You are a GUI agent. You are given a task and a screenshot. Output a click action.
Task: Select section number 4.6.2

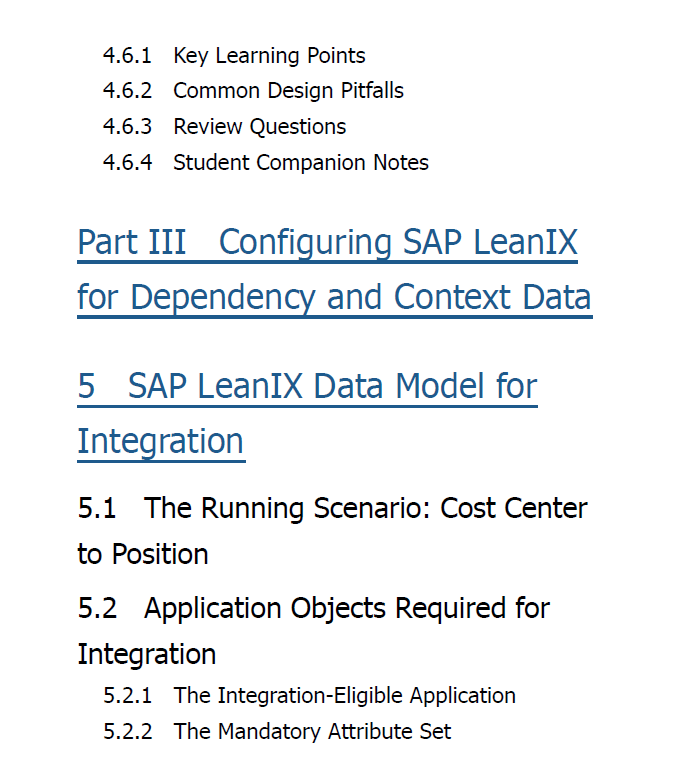coord(127,91)
